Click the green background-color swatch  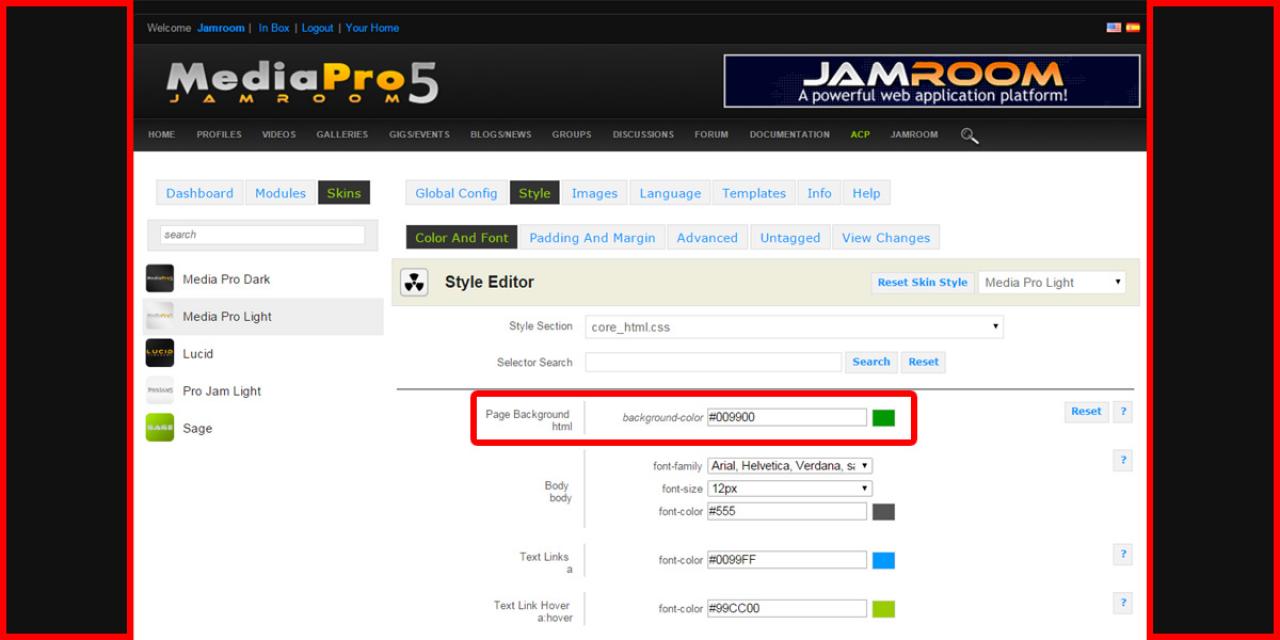click(883, 418)
